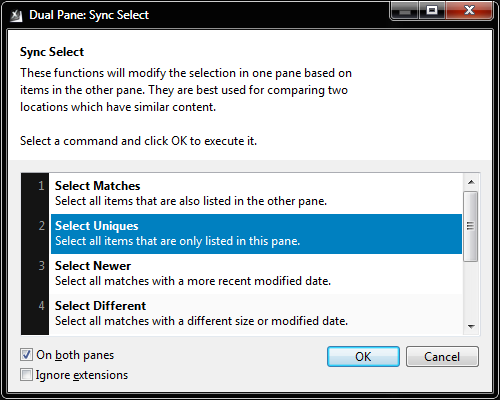Choose the highlighted Select Uniques command
Screen dimensions: 500x400
pos(256,234)
